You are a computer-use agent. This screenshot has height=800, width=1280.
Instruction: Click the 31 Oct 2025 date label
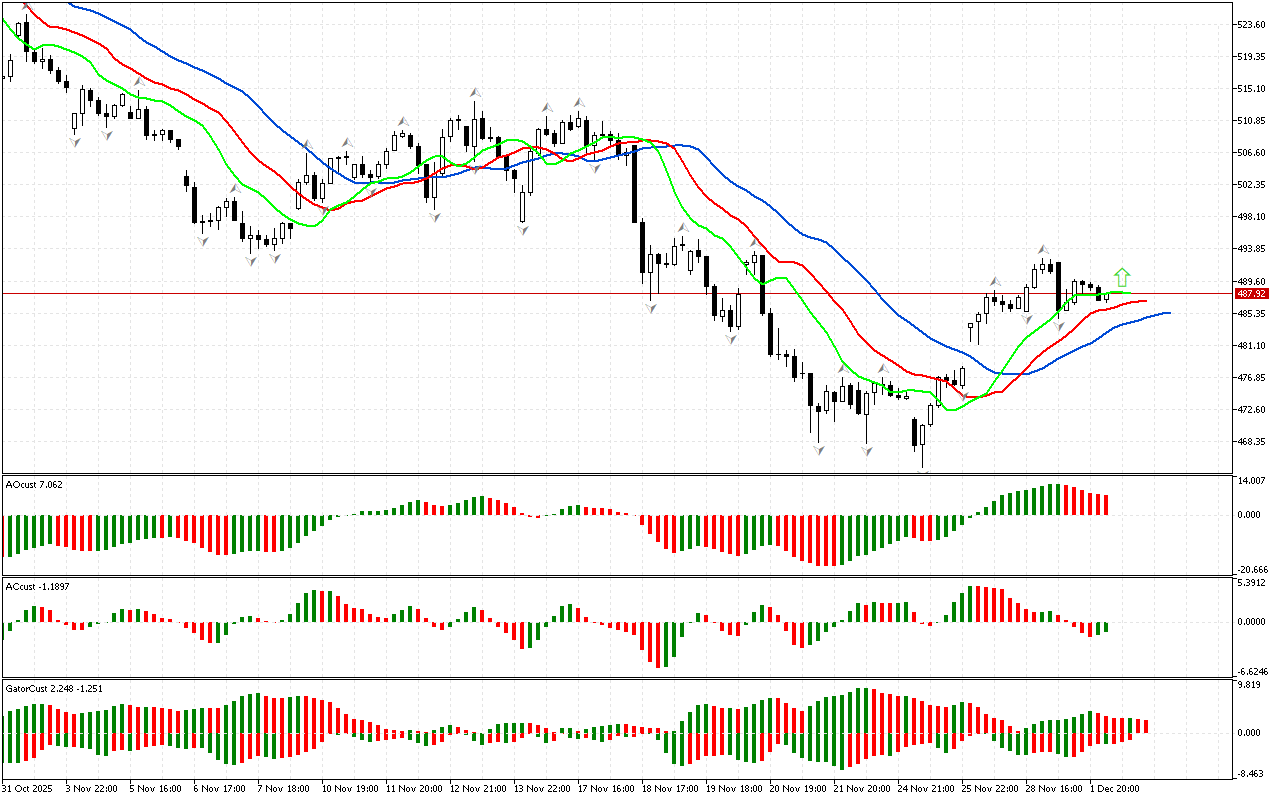click(29, 789)
